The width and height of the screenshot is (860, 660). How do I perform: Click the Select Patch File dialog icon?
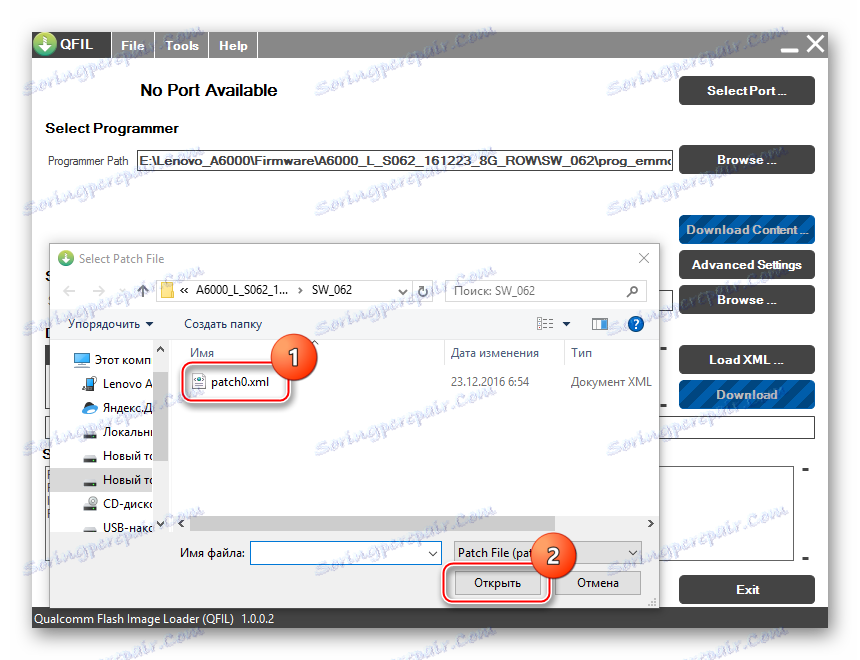pyautogui.click(x=66, y=258)
